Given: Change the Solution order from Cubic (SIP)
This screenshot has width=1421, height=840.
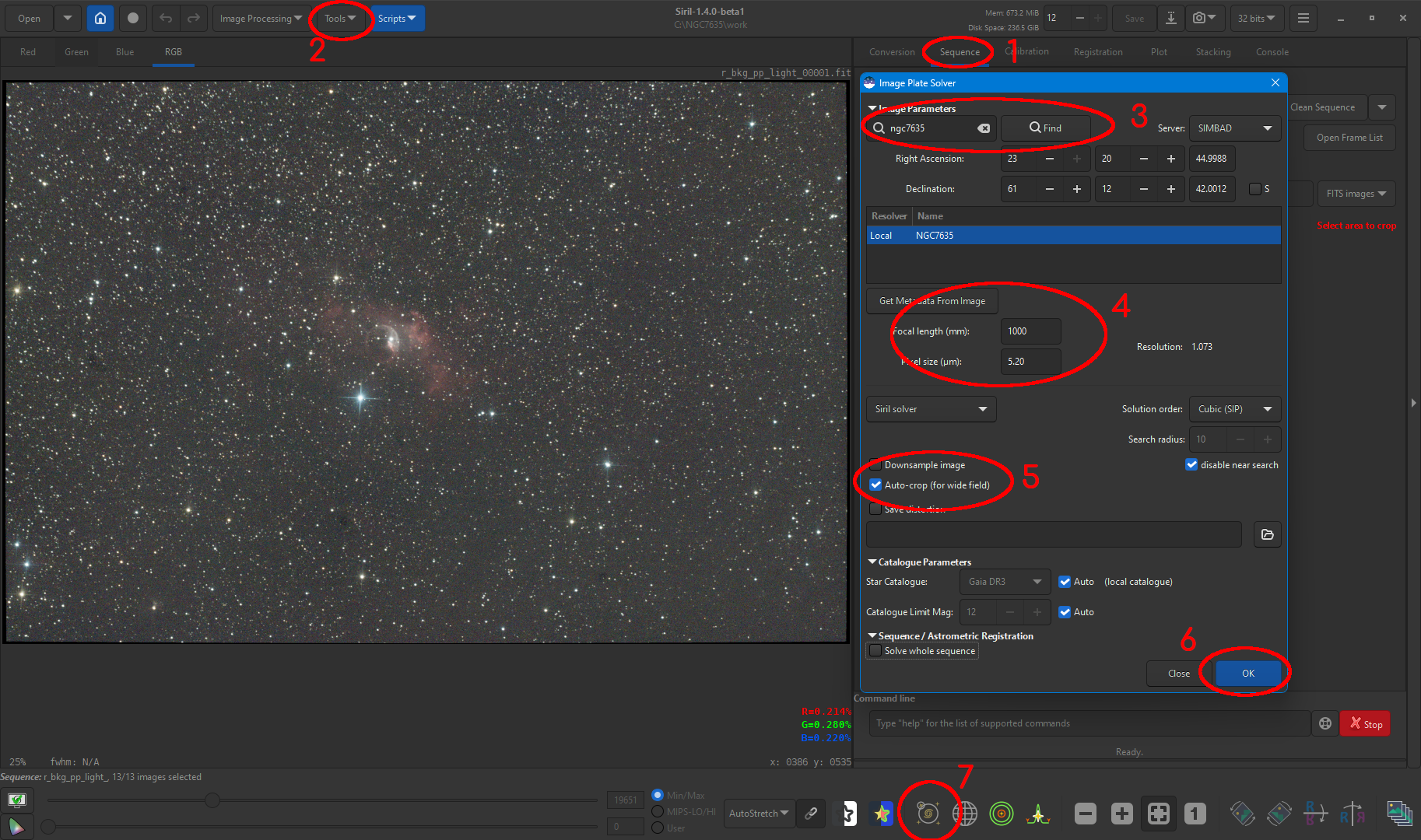Looking at the screenshot, I should pyautogui.click(x=1234, y=408).
